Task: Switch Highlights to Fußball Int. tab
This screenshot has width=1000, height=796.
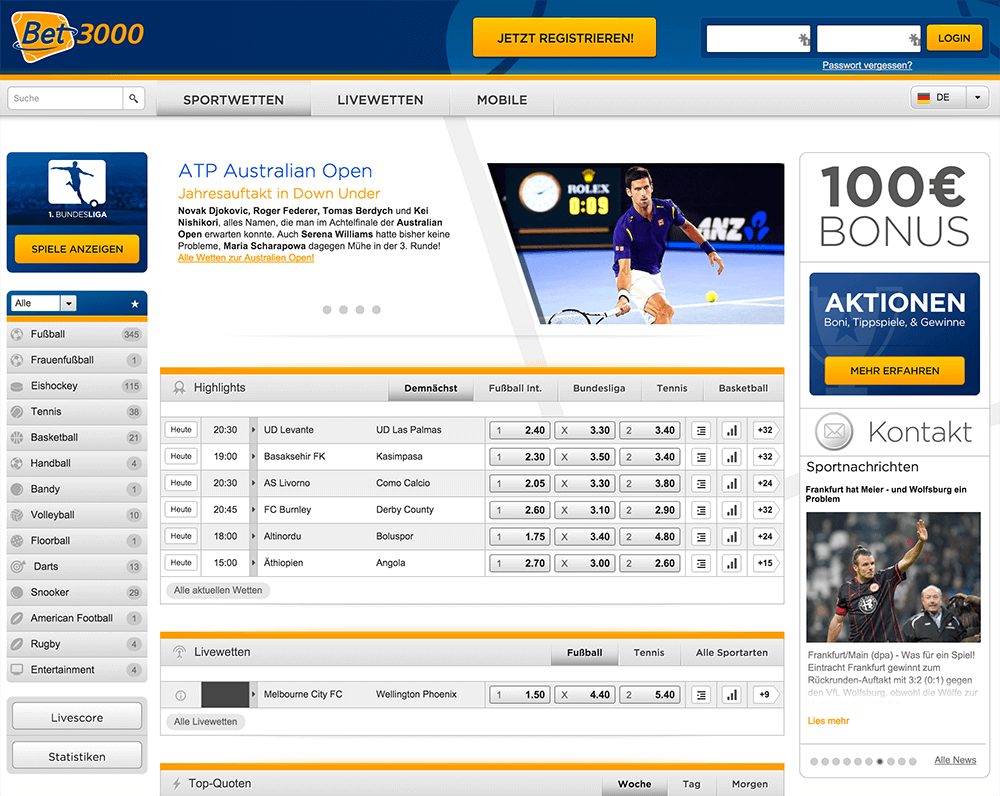Action: coord(515,388)
